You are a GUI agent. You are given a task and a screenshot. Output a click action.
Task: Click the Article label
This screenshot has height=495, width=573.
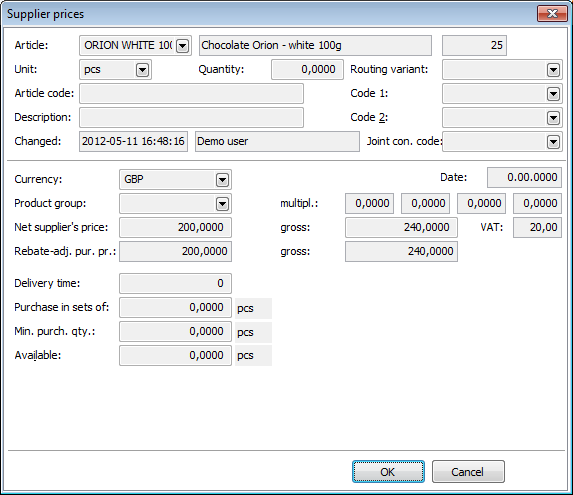(x=31, y=45)
